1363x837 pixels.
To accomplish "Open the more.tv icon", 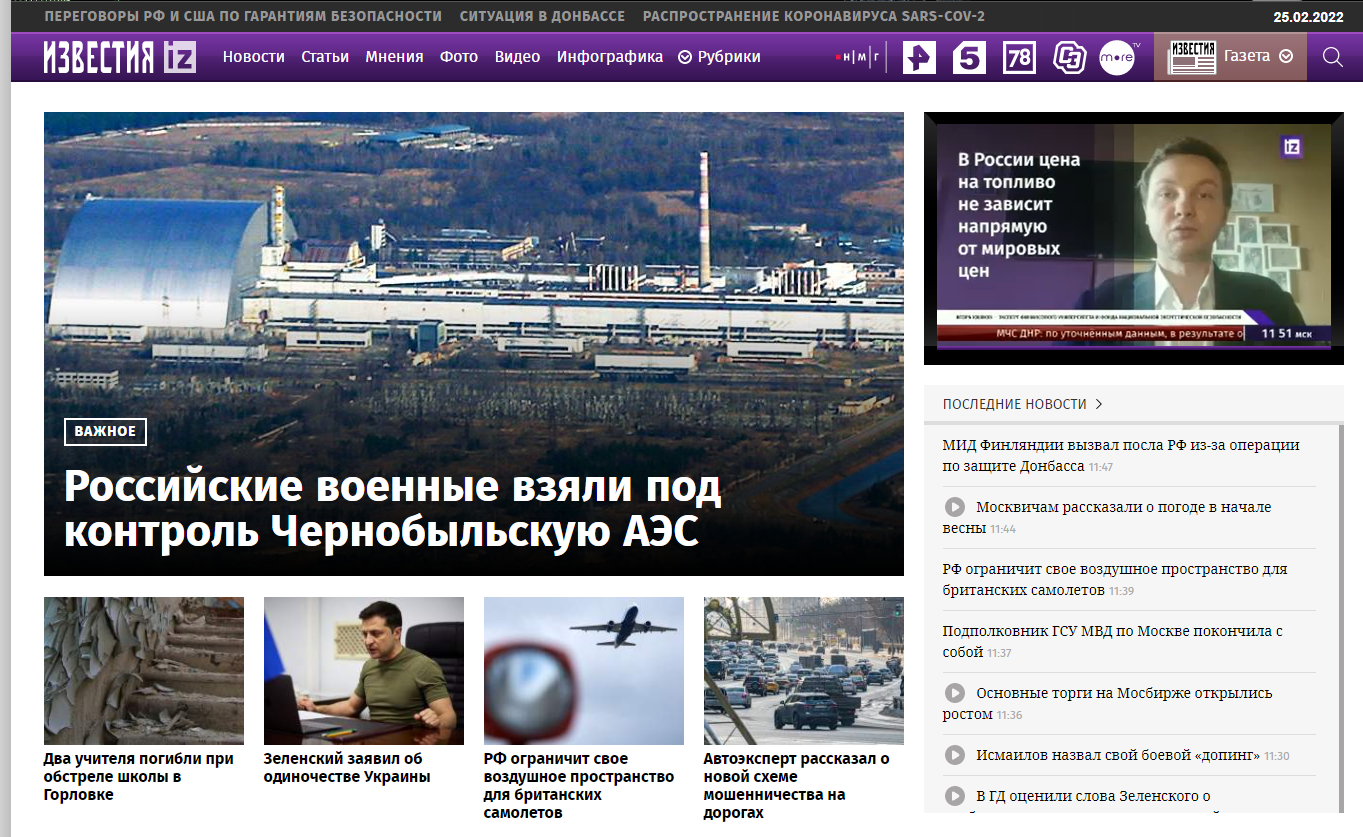I will (x=1118, y=57).
